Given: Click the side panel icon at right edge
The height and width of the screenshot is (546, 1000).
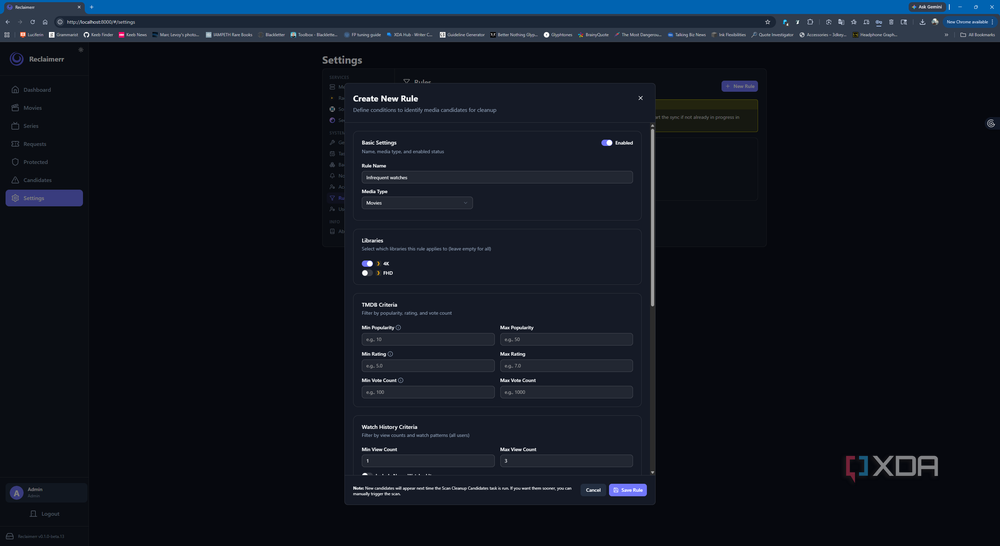Looking at the screenshot, I should coord(990,124).
